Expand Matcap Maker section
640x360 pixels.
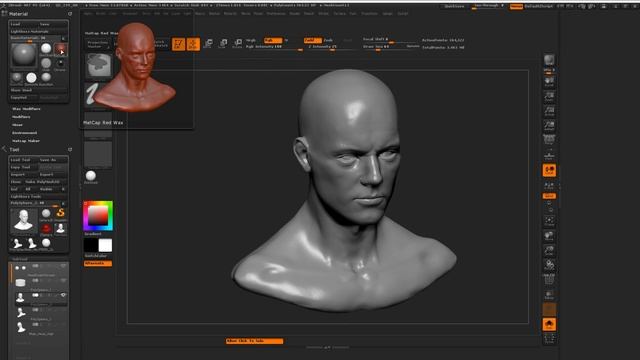(x=26, y=141)
